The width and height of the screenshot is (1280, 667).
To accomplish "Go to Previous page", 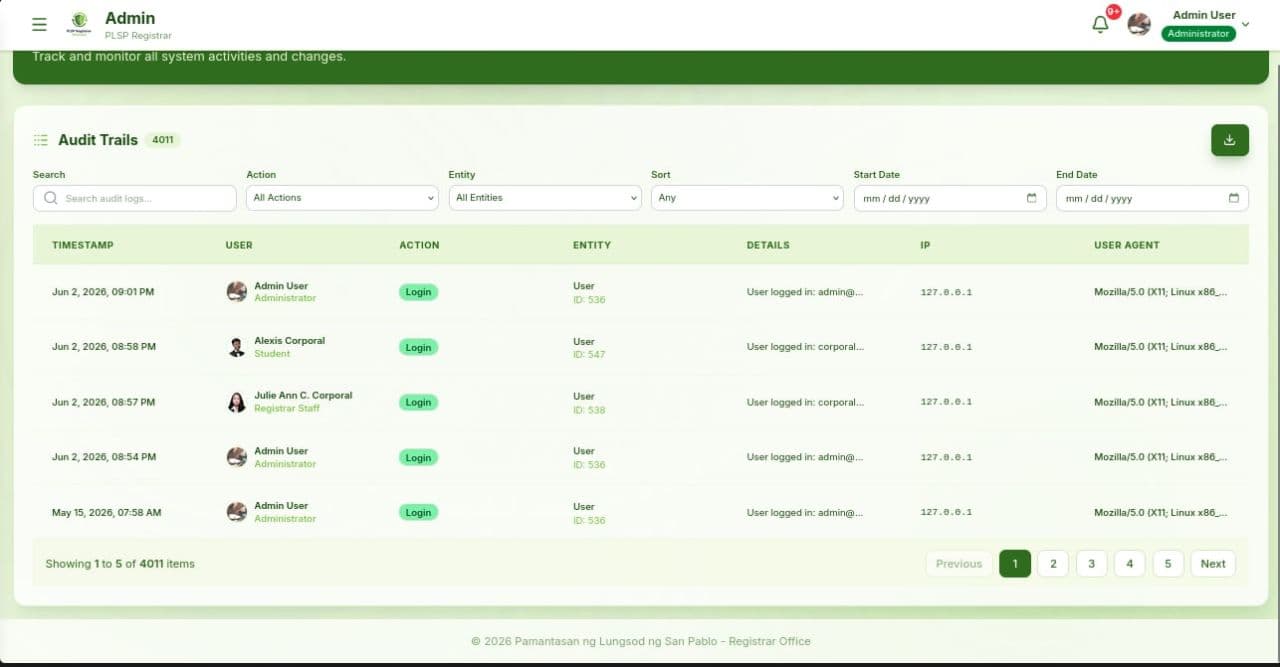I will pyautogui.click(x=959, y=564).
